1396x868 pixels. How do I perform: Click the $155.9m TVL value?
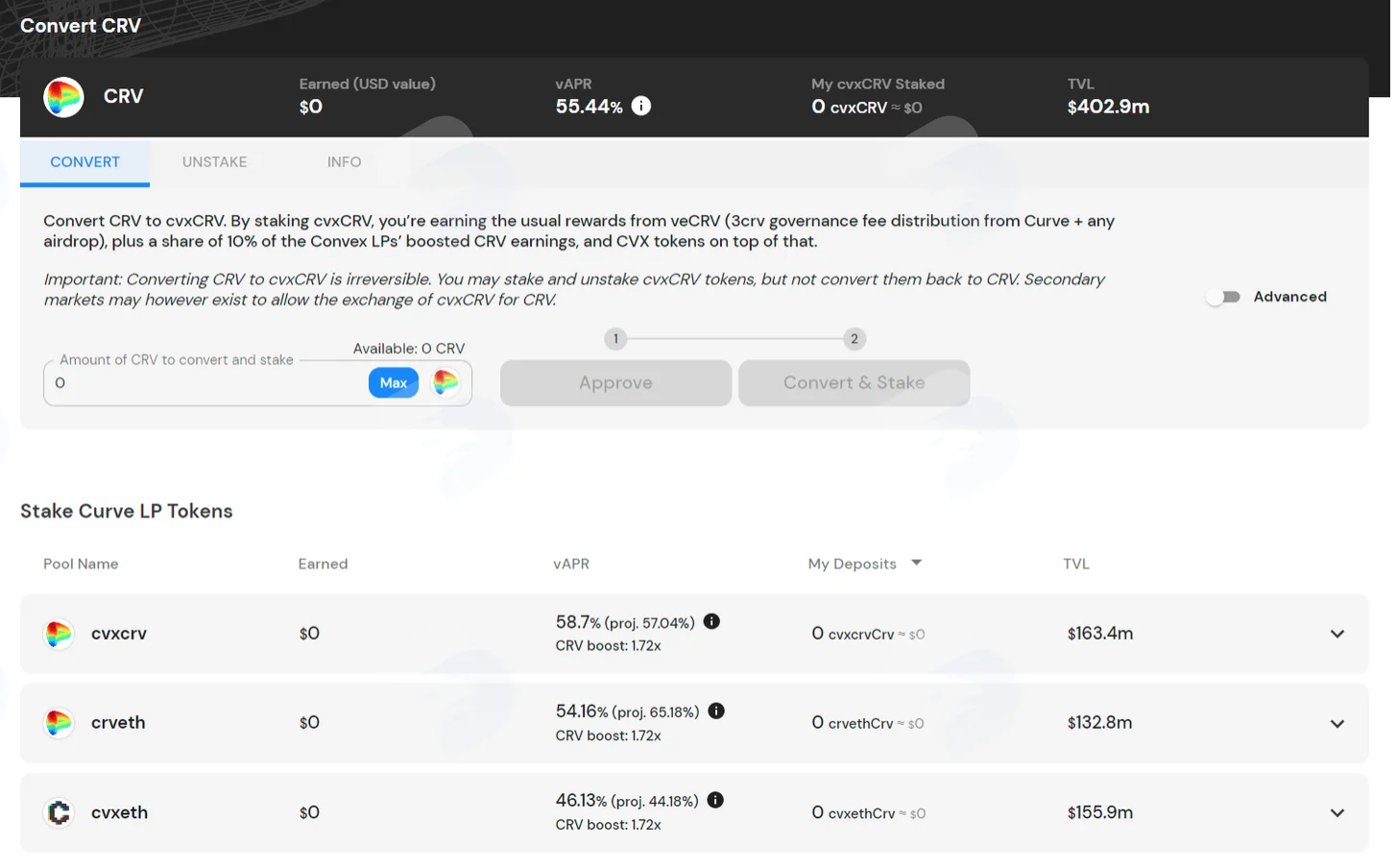(1100, 812)
